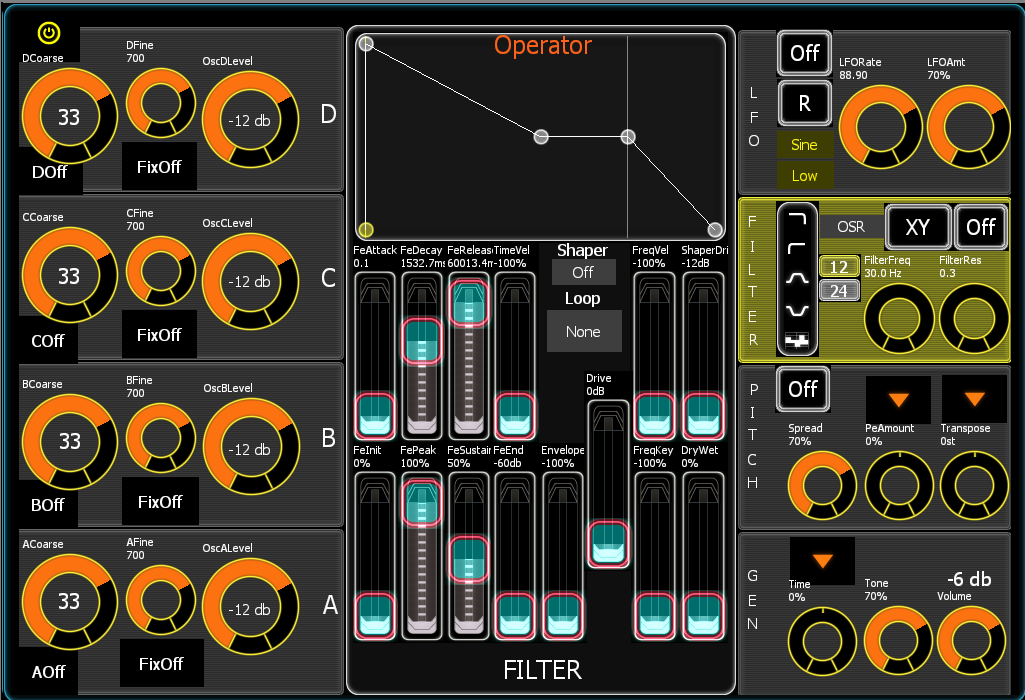Click the Transpose knob
This screenshot has width=1025, height=700.
[x=974, y=486]
